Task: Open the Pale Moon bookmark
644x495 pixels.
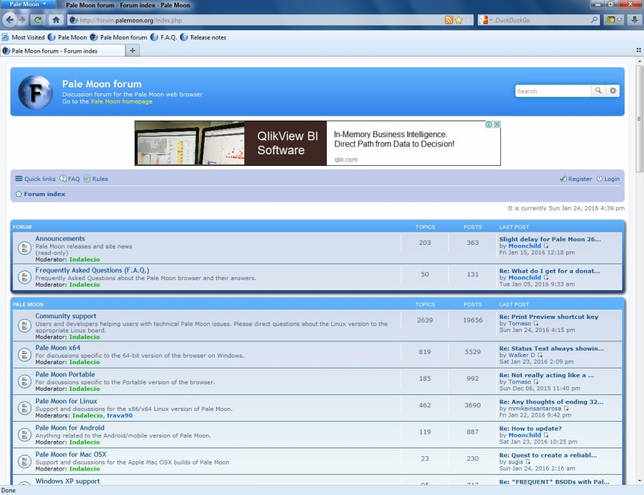Action: 68,37
